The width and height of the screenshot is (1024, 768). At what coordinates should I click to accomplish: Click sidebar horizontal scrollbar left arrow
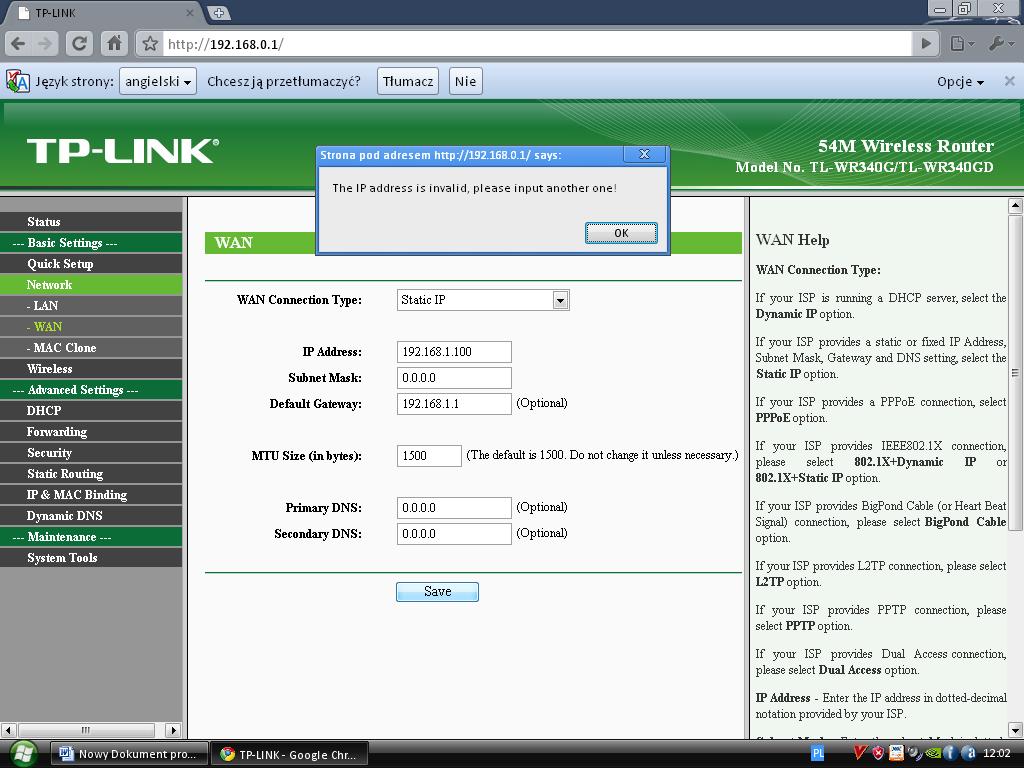coord(8,730)
